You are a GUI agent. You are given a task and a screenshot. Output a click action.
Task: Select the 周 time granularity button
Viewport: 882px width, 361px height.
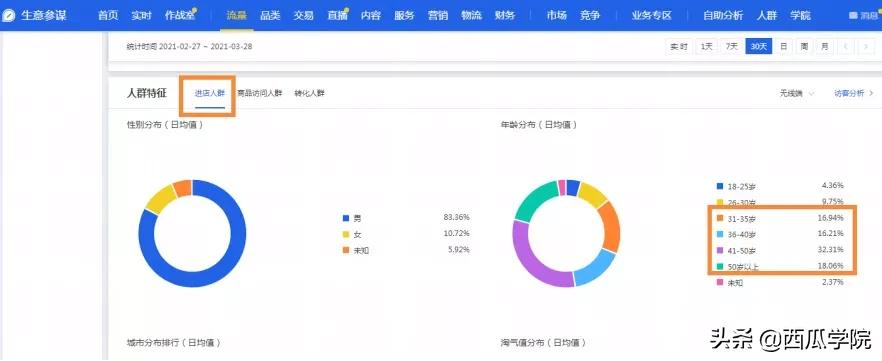[804, 47]
